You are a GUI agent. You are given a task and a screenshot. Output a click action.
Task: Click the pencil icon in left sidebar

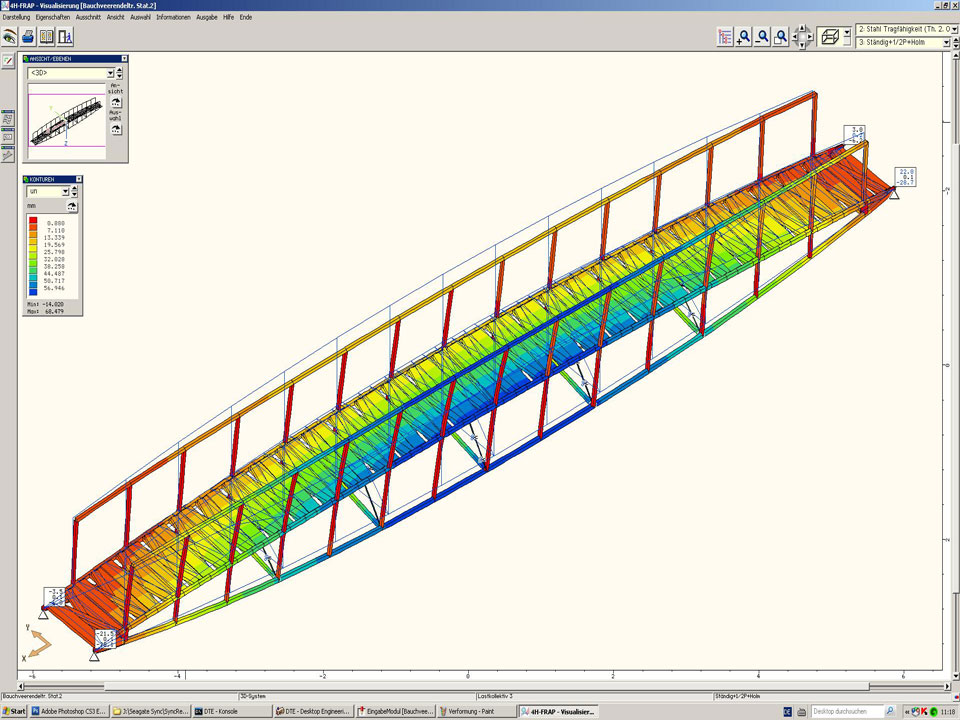click(8, 61)
